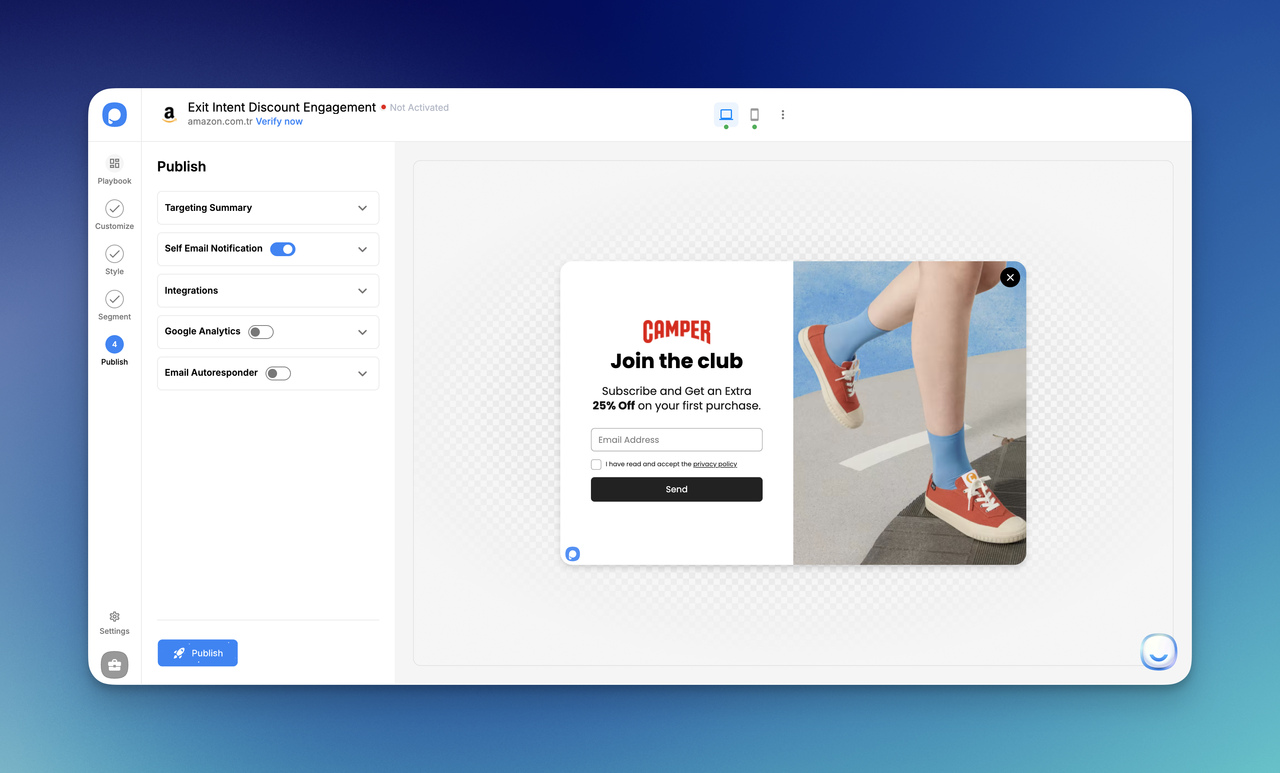Open Settings from the sidebar gear icon
Screen dimensions: 1280x773
tap(114, 620)
